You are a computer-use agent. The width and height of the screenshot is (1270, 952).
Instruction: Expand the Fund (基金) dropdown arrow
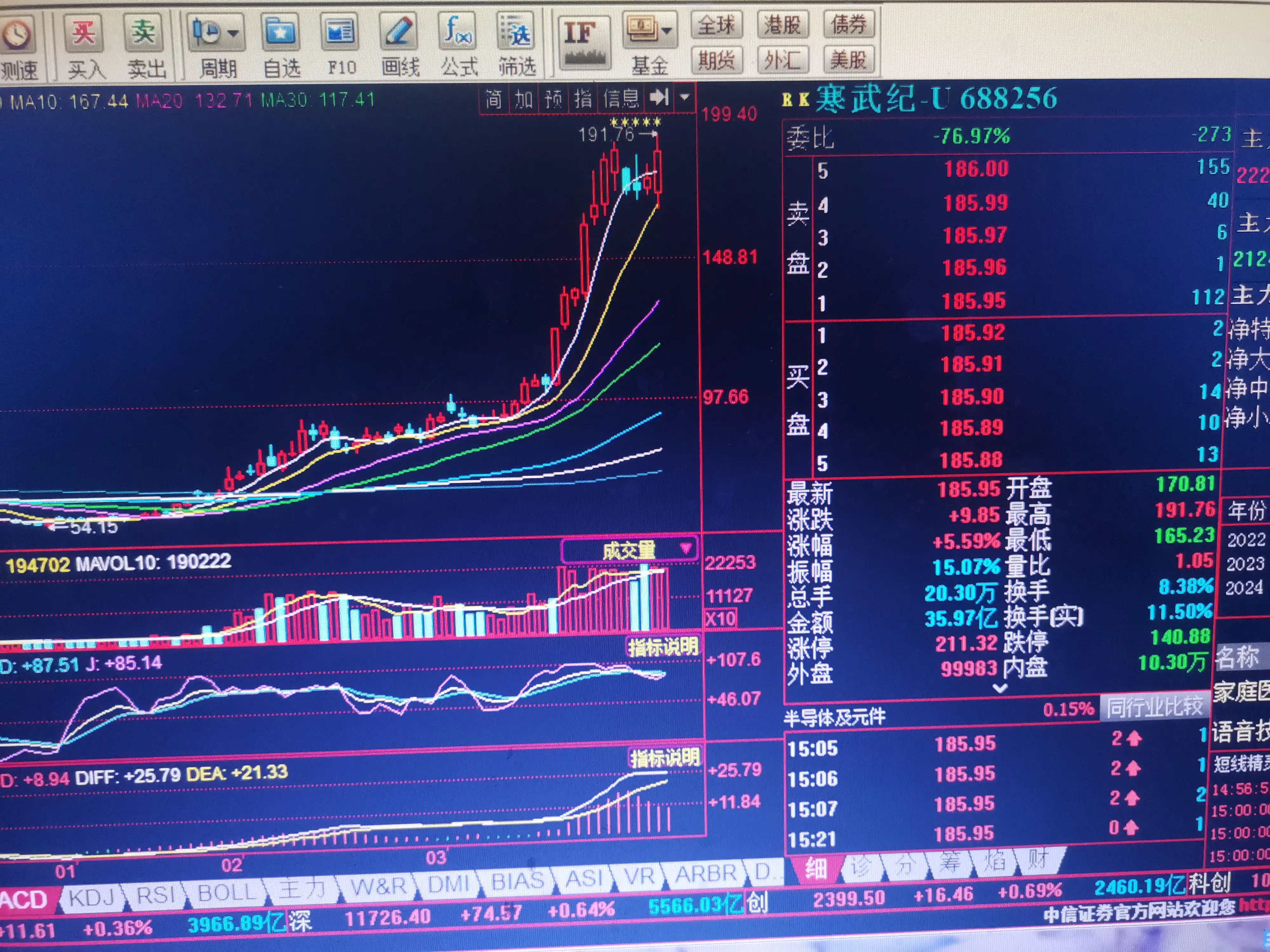coord(667,30)
